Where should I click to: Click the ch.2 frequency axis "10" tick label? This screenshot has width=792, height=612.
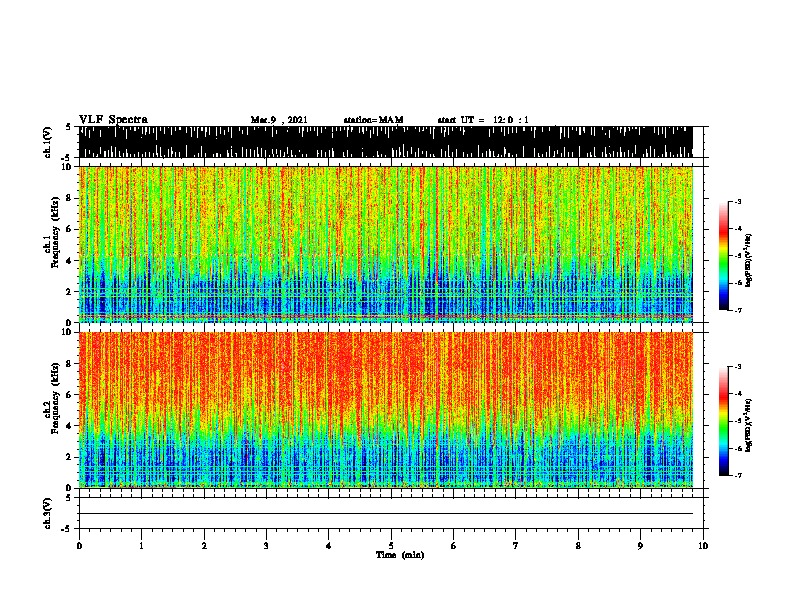click(x=67, y=332)
